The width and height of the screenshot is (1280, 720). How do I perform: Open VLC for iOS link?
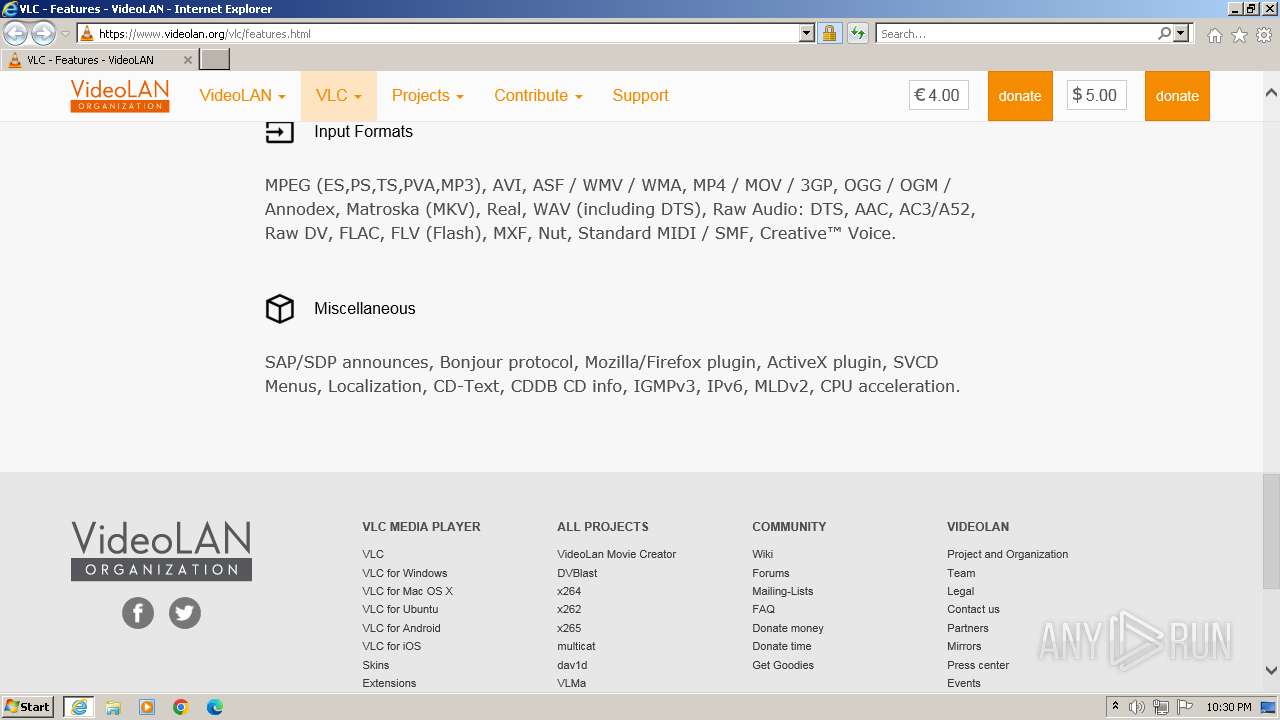391,646
